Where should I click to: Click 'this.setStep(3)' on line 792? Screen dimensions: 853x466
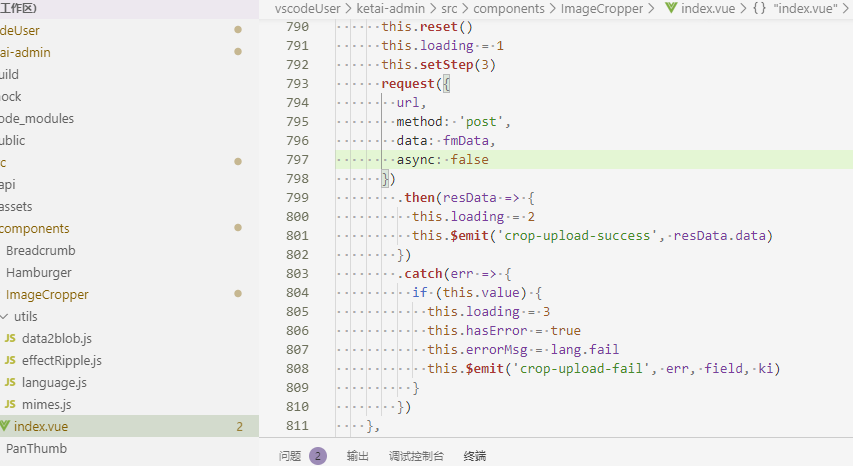[438, 65]
